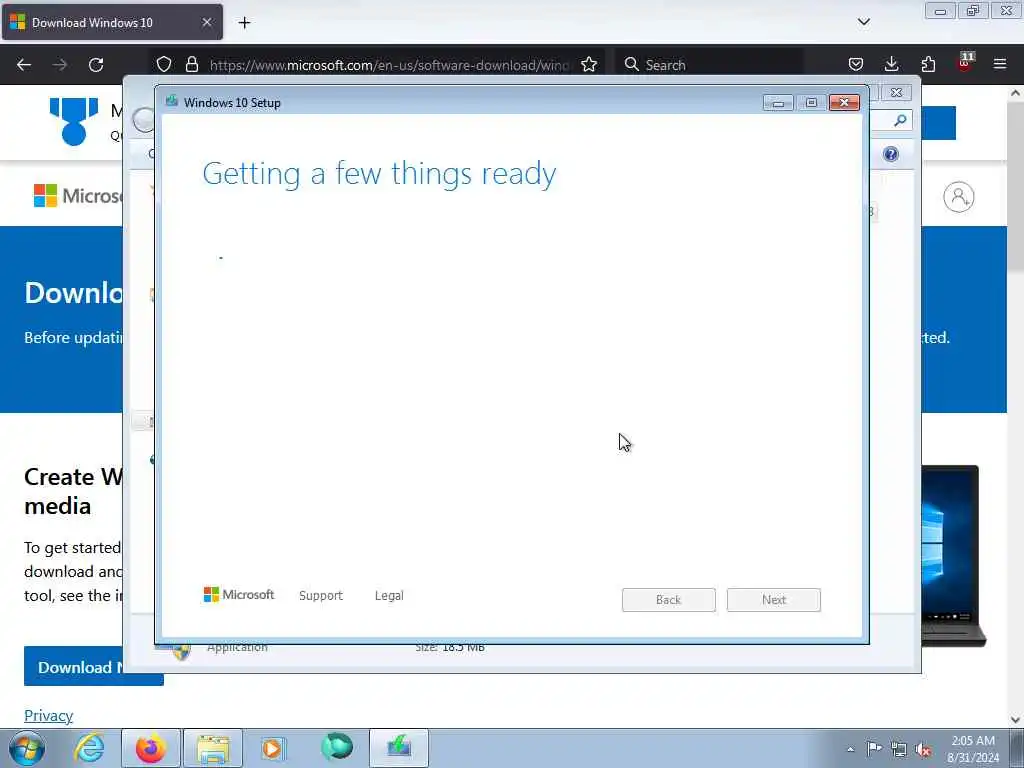This screenshot has height=768, width=1024.
Task: Click the Back button in Setup
Action: (669, 600)
